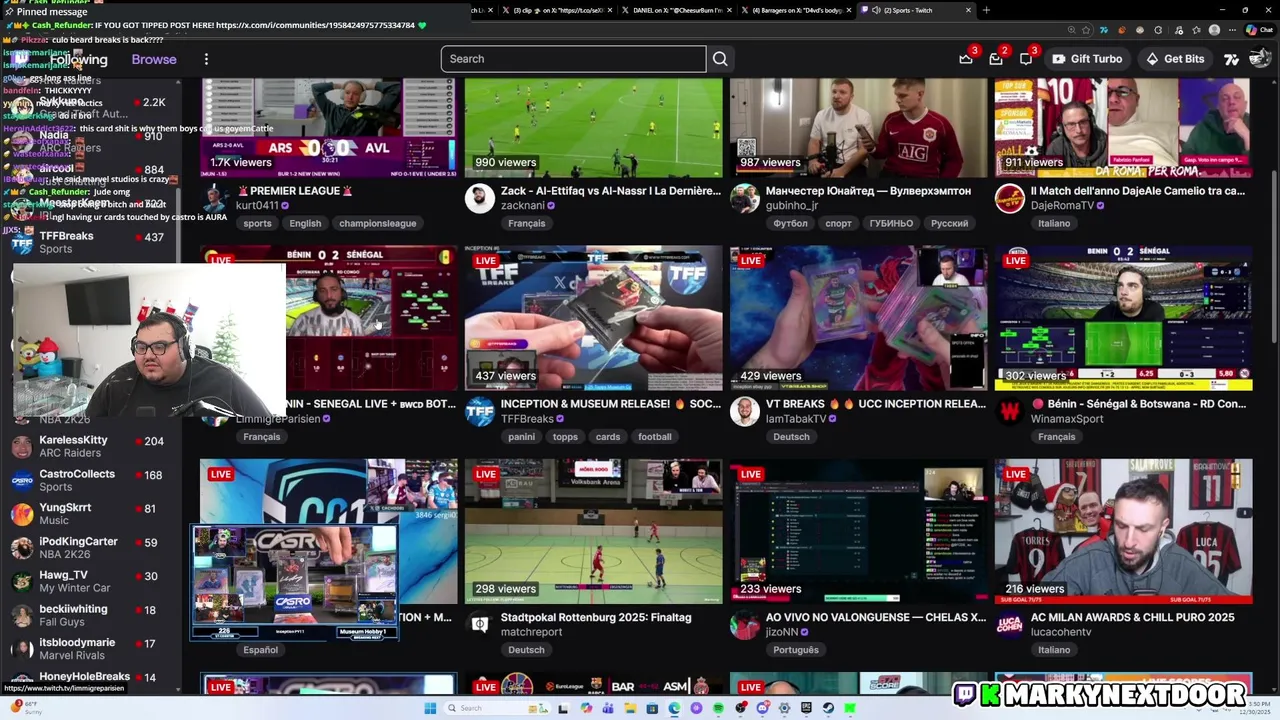This screenshot has width=1280, height=720.
Task: Open the Stadtpokal Rottenburg 298 viewers thumbnail
Action: 593,531
